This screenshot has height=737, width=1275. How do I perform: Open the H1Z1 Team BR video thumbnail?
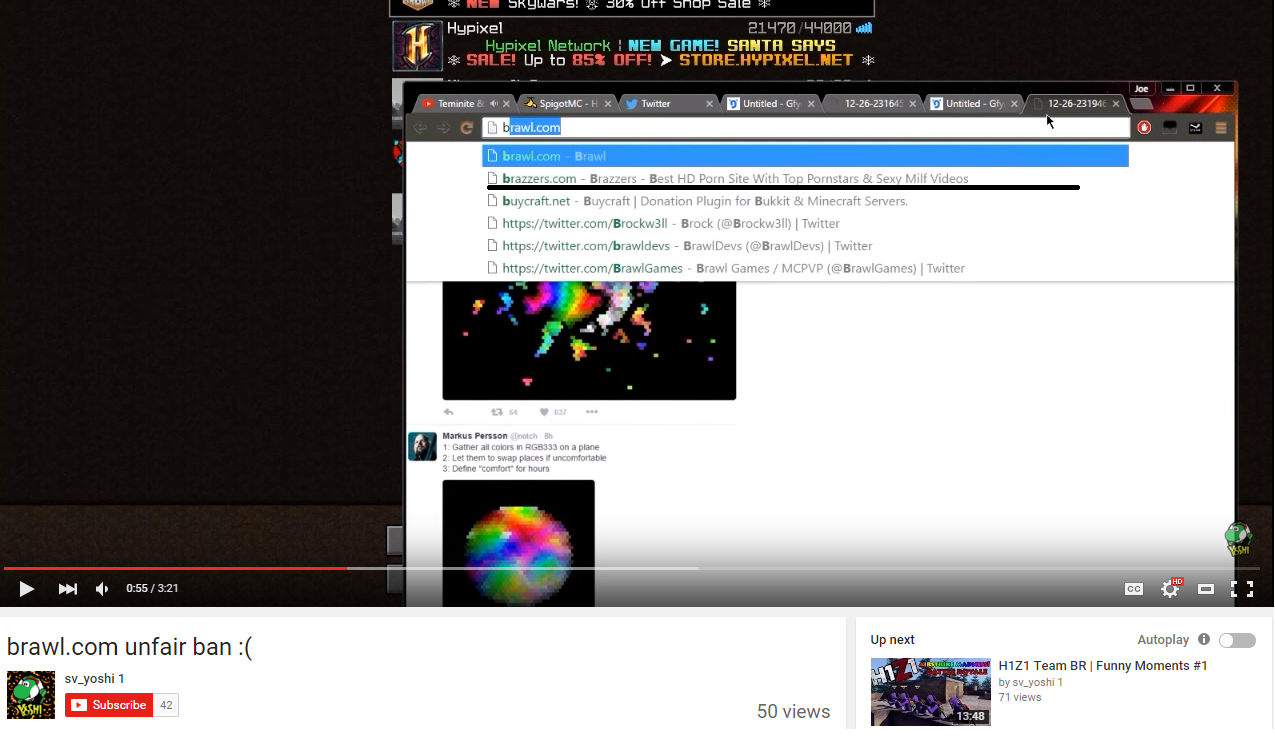click(930, 691)
